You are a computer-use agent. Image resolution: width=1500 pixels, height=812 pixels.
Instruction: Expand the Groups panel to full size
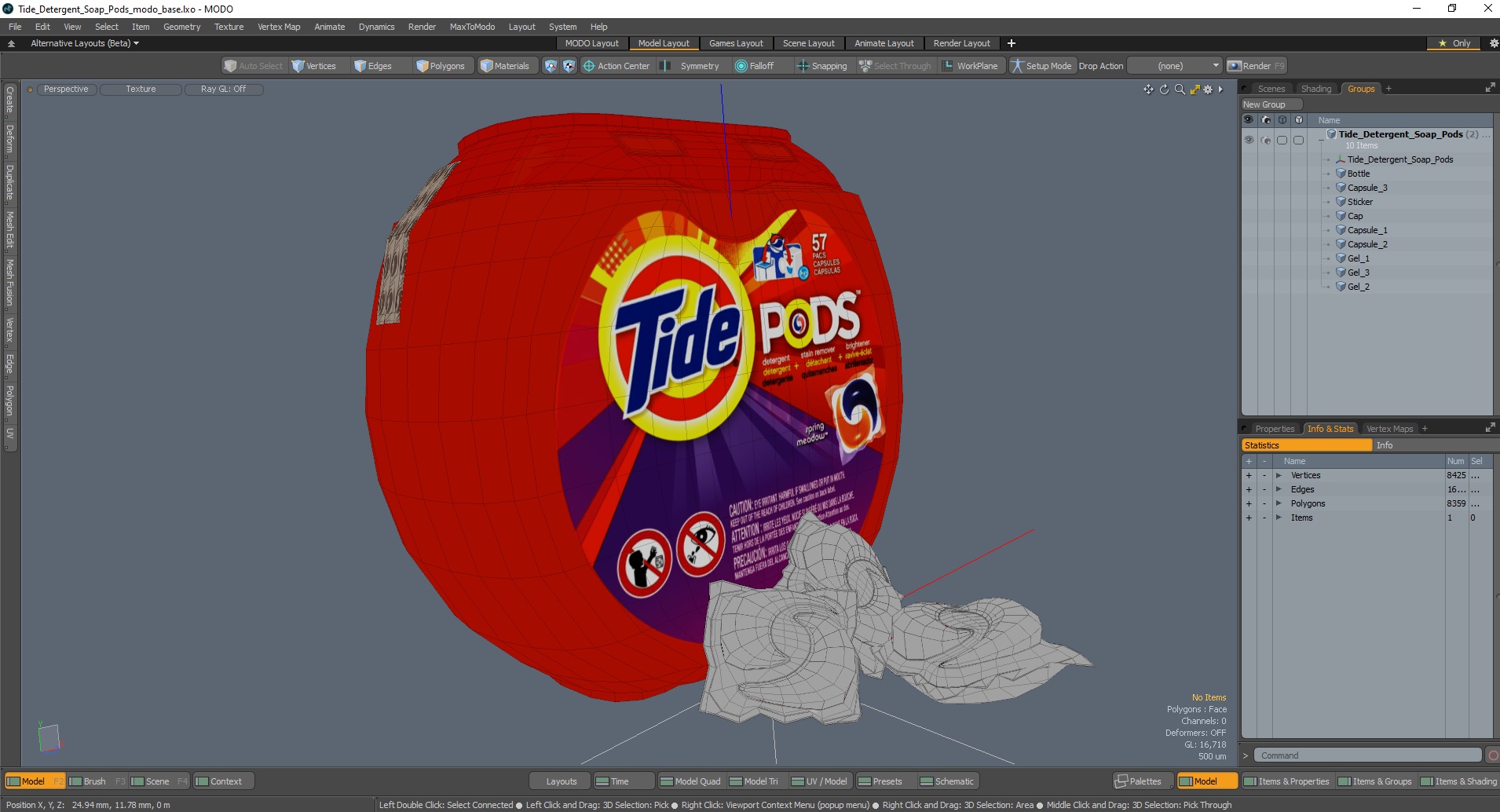click(1490, 88)
